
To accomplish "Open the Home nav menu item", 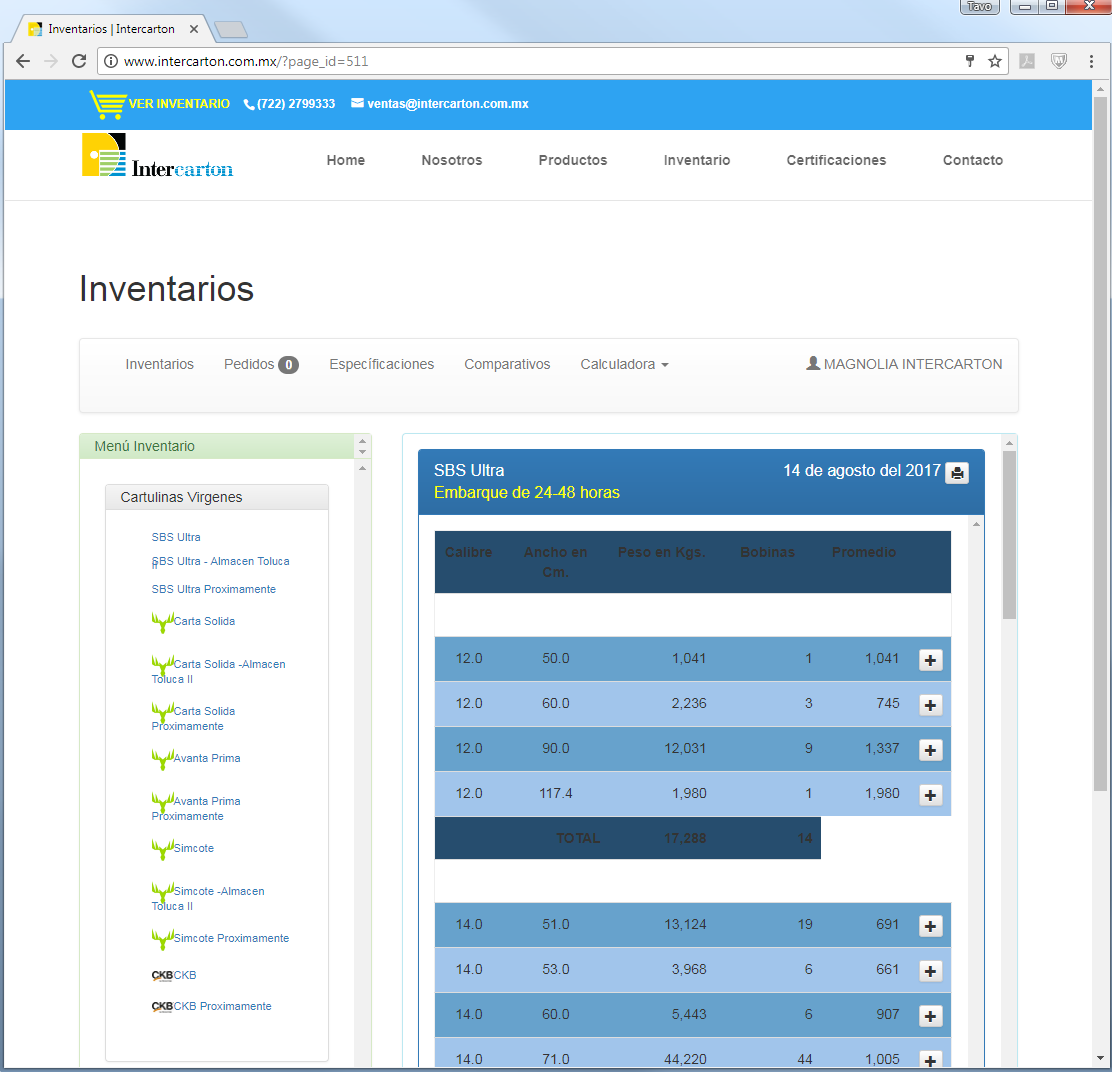I will [x=345, y=160].
